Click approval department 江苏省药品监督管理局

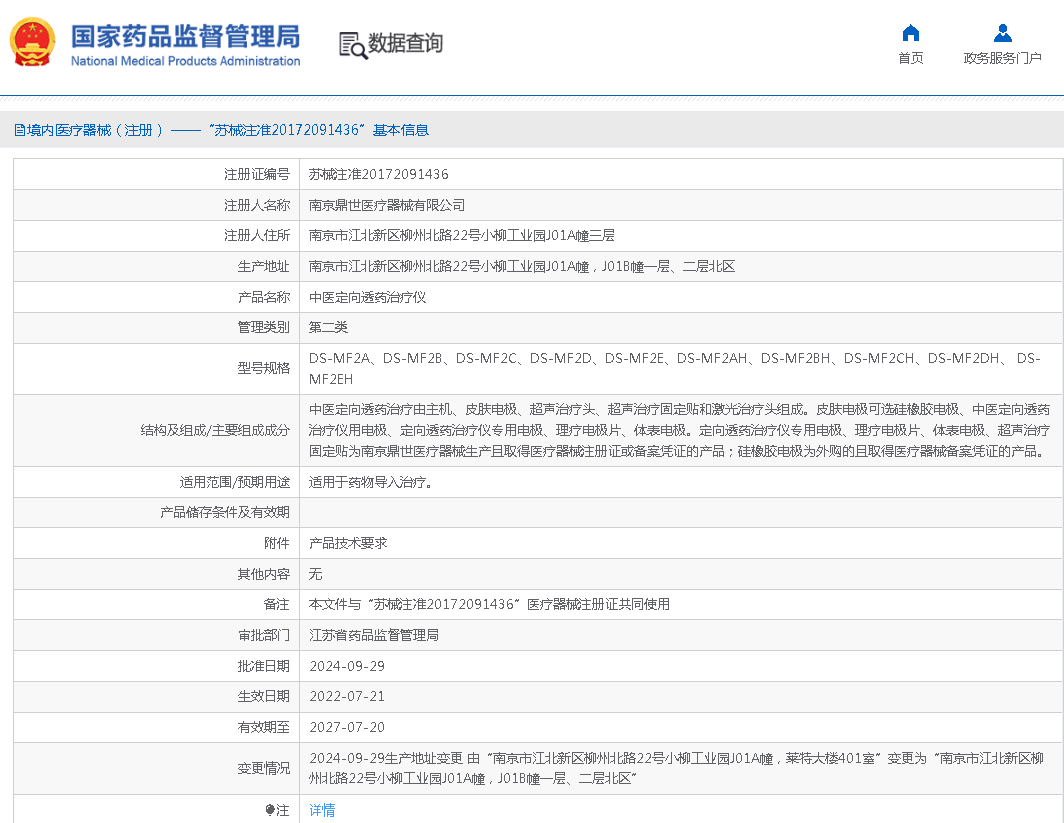(374, 635)
